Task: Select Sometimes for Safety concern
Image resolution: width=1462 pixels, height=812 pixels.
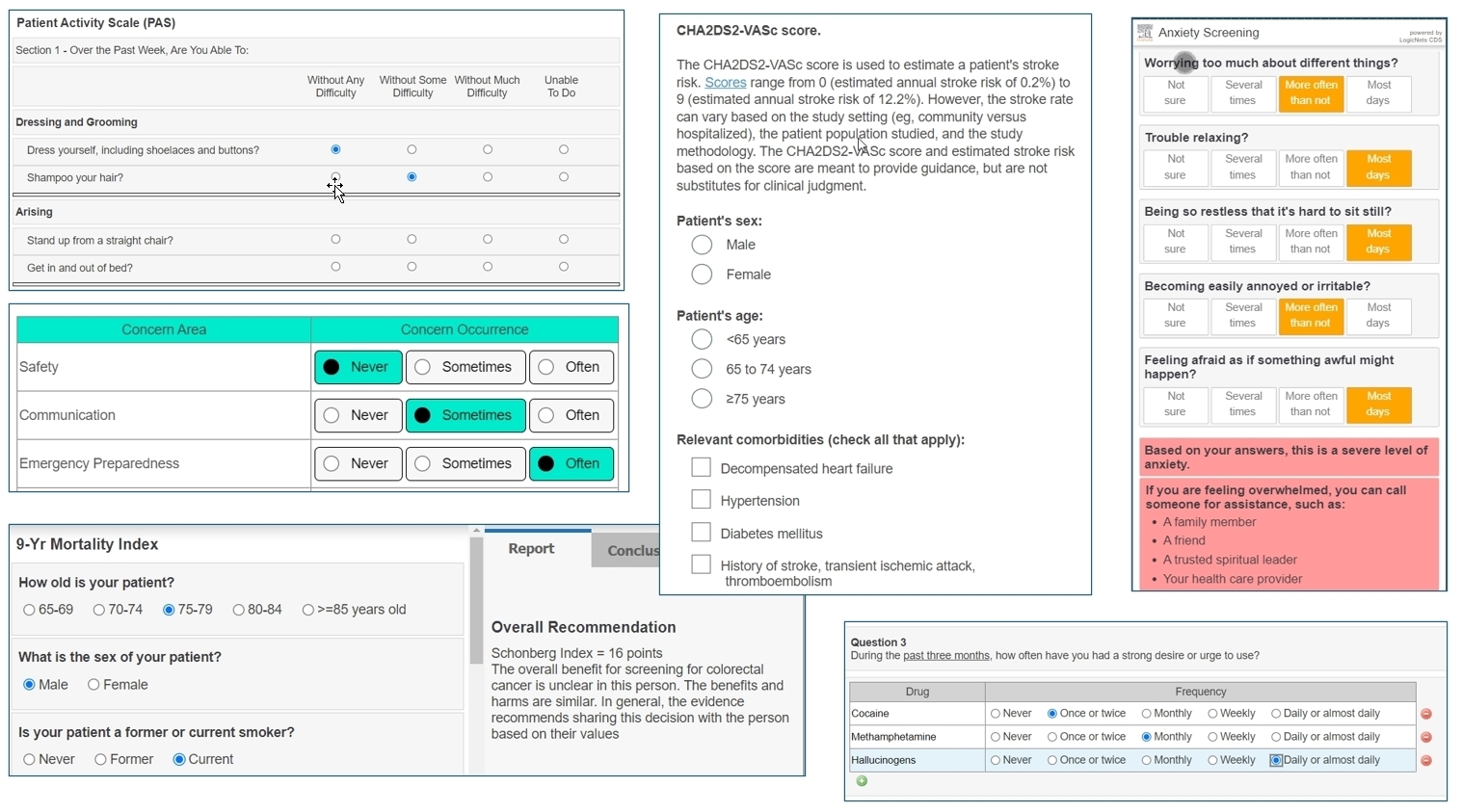Action: pyautogui.click(x=465, y=367)
